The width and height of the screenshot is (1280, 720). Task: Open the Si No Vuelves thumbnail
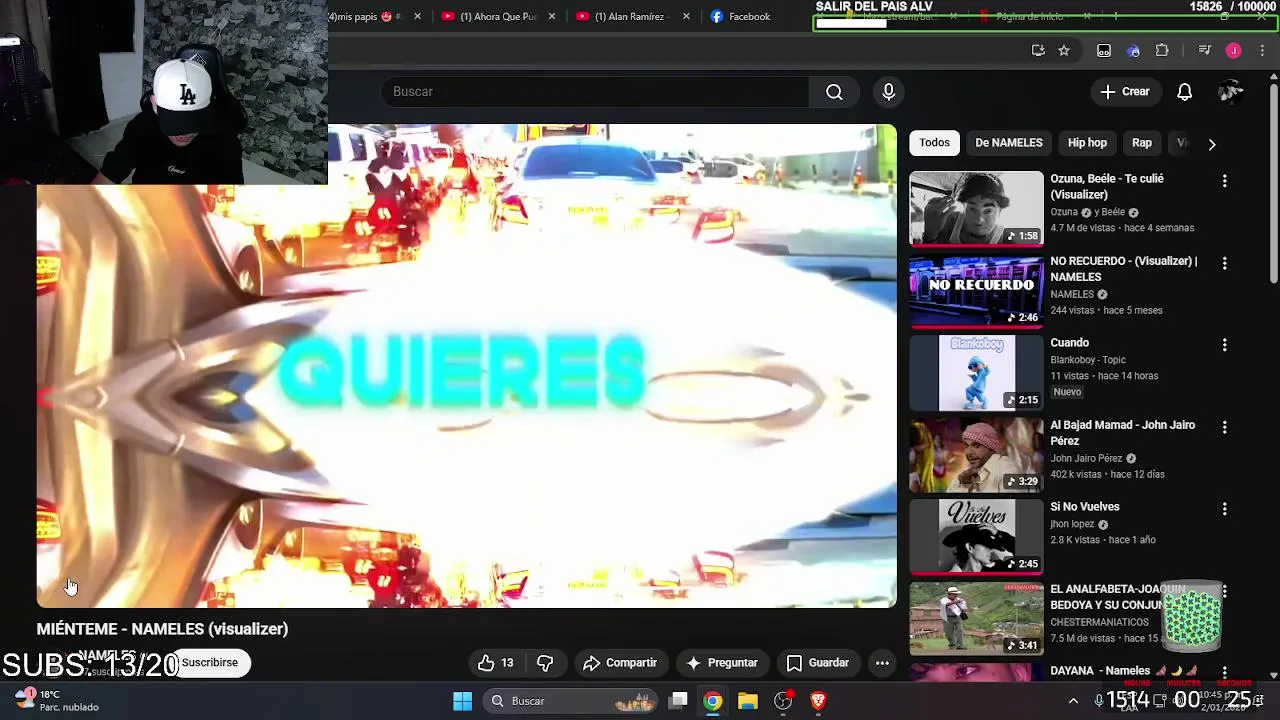(976, 537)
